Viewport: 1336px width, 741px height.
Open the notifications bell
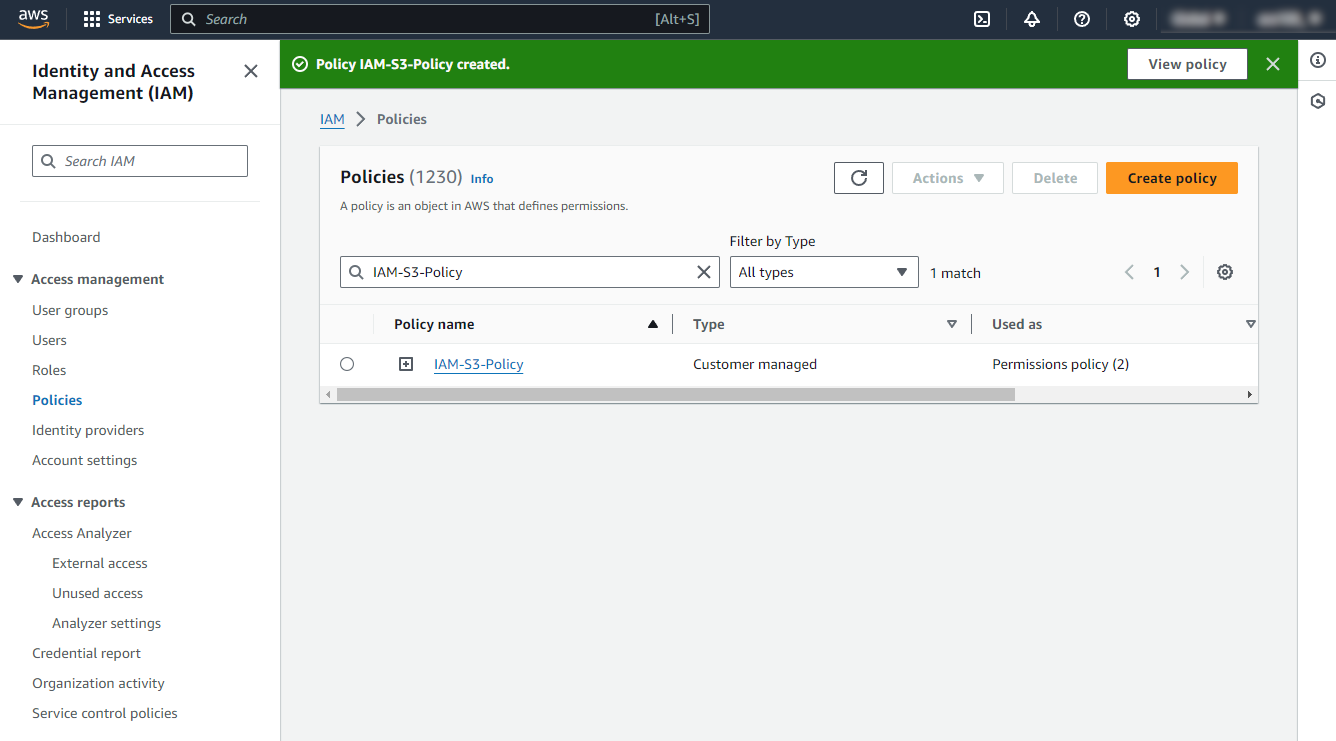point(1031,18)
